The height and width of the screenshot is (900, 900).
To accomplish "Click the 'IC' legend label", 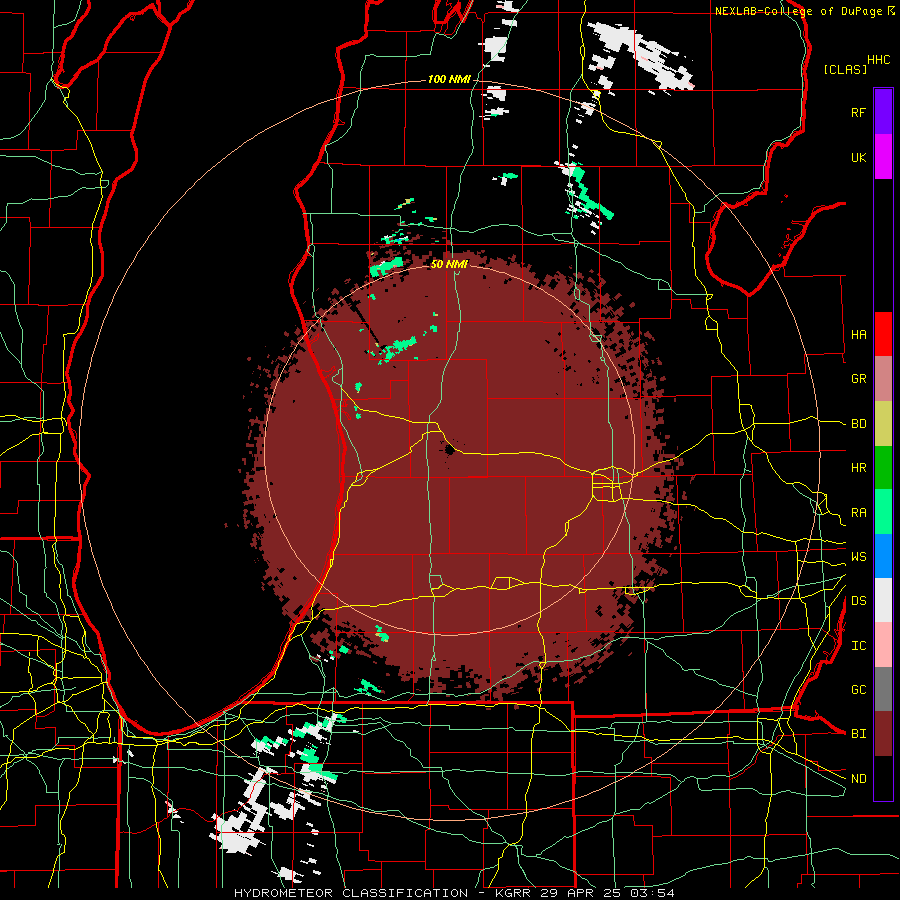I will tap(859, 646).
